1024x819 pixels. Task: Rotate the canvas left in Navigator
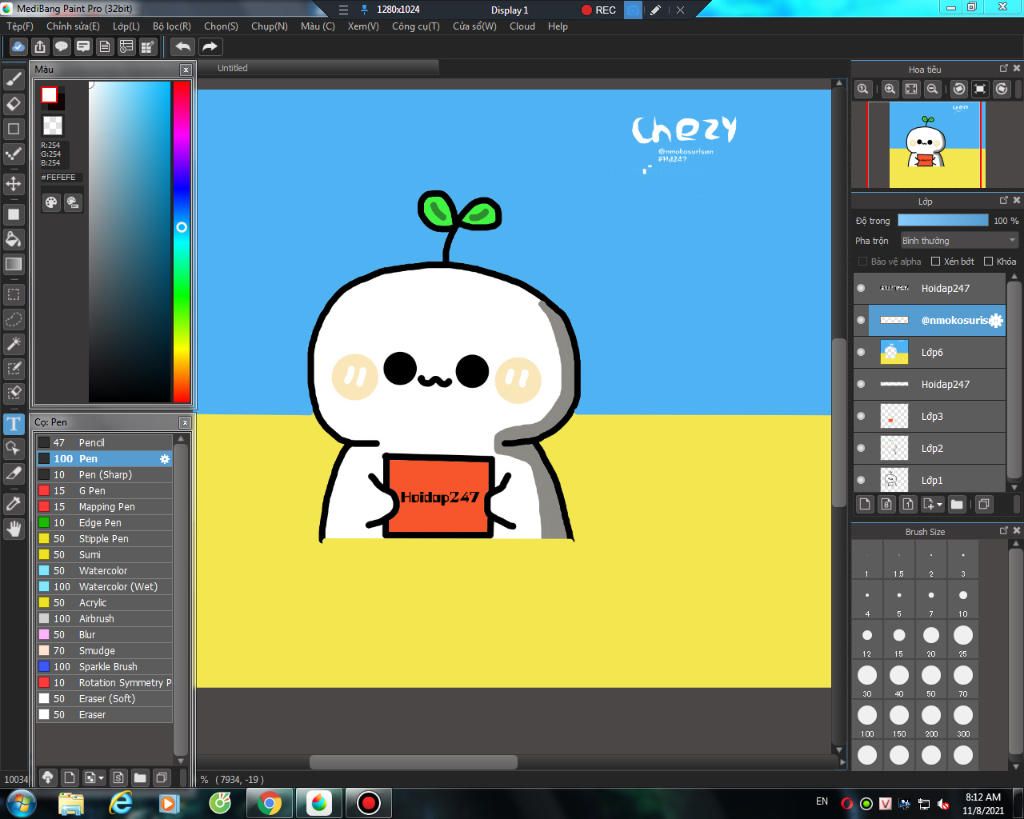pyautogui.click(x=959, y=89)
